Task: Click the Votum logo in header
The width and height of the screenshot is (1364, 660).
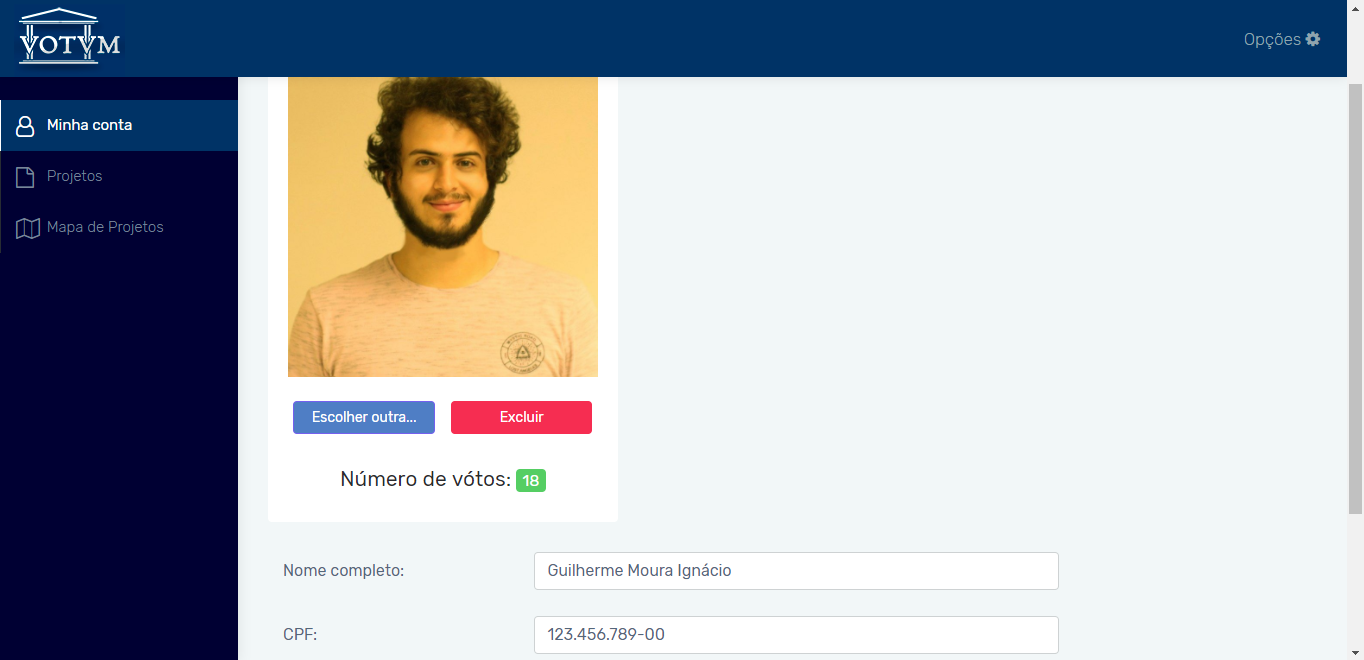Action: click(x=70, y=37)
